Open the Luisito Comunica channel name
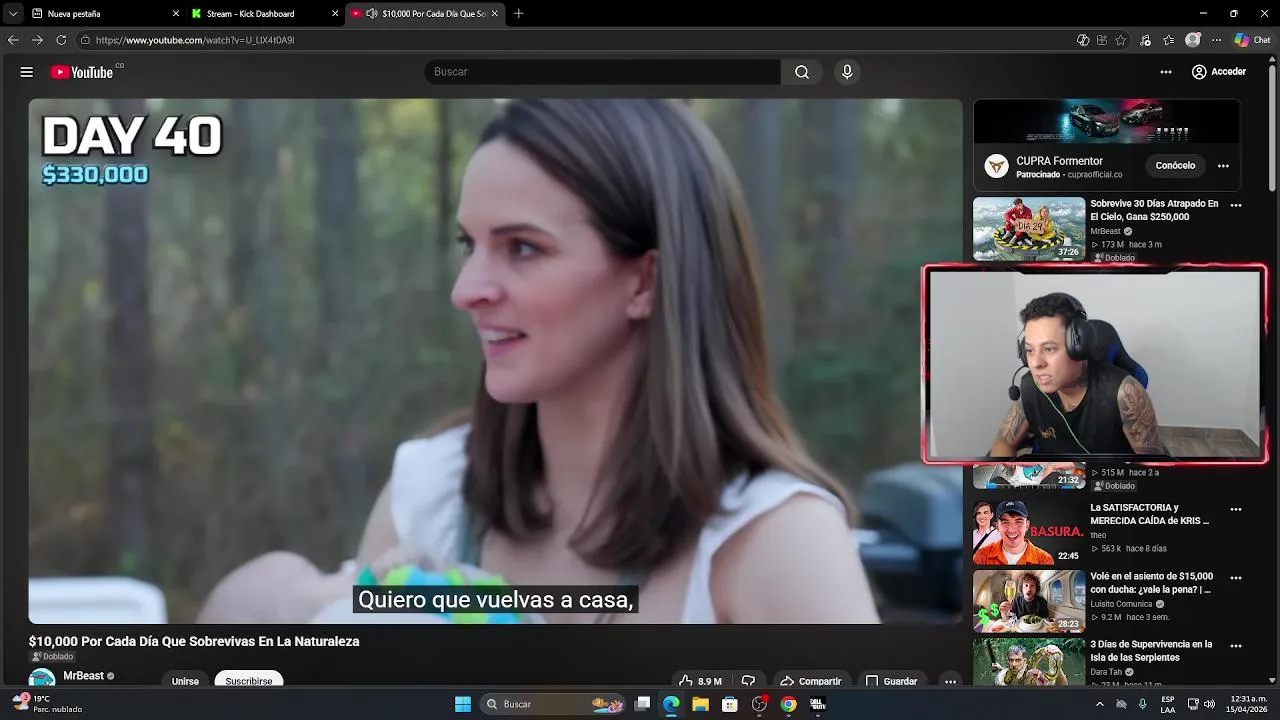This screenshot has height=720, width=1280. pos(1122,604)
